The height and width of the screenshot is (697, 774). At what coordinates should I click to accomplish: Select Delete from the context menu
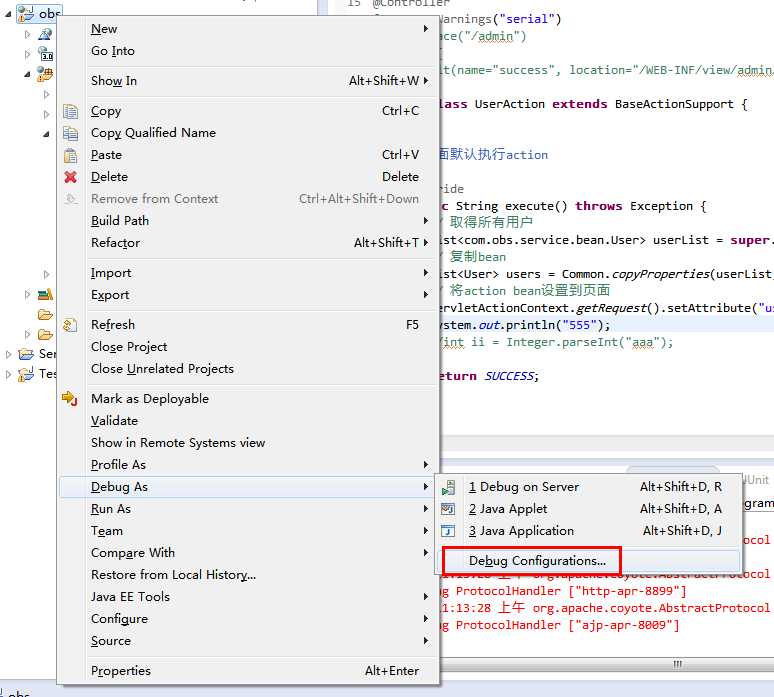click(x=248, y=177)
